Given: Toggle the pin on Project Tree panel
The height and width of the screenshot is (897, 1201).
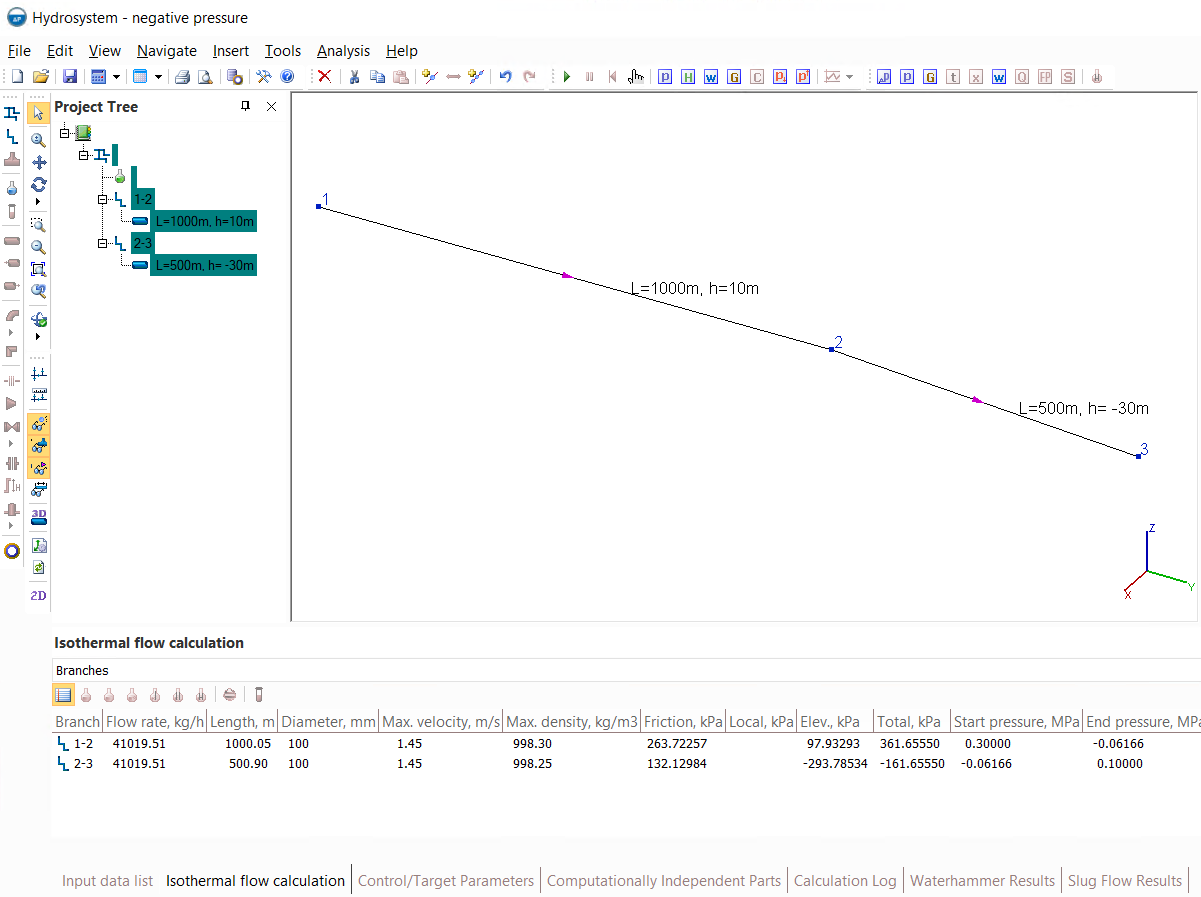Looking at the screenshot, I should (246, 107).
